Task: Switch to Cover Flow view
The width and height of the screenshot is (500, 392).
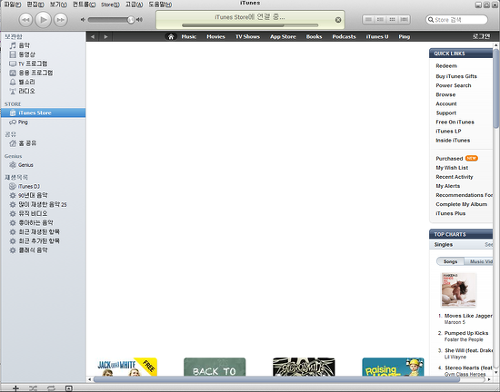Action: (404, 20)
